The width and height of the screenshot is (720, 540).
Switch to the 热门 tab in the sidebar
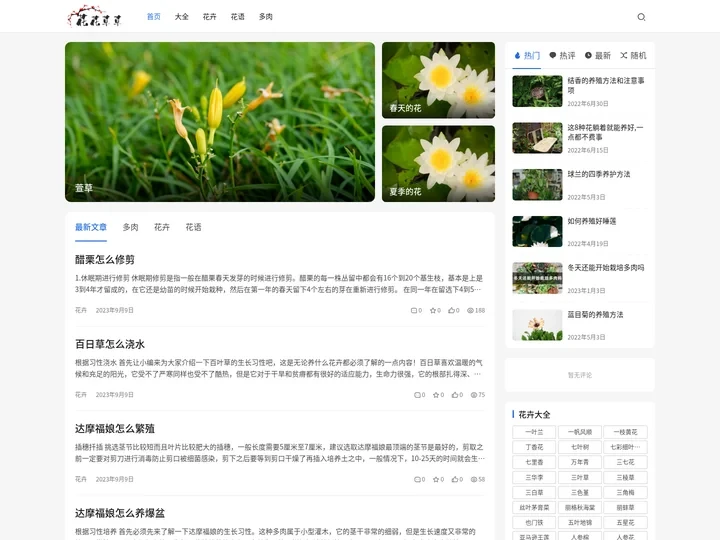(x=527, y=56)
